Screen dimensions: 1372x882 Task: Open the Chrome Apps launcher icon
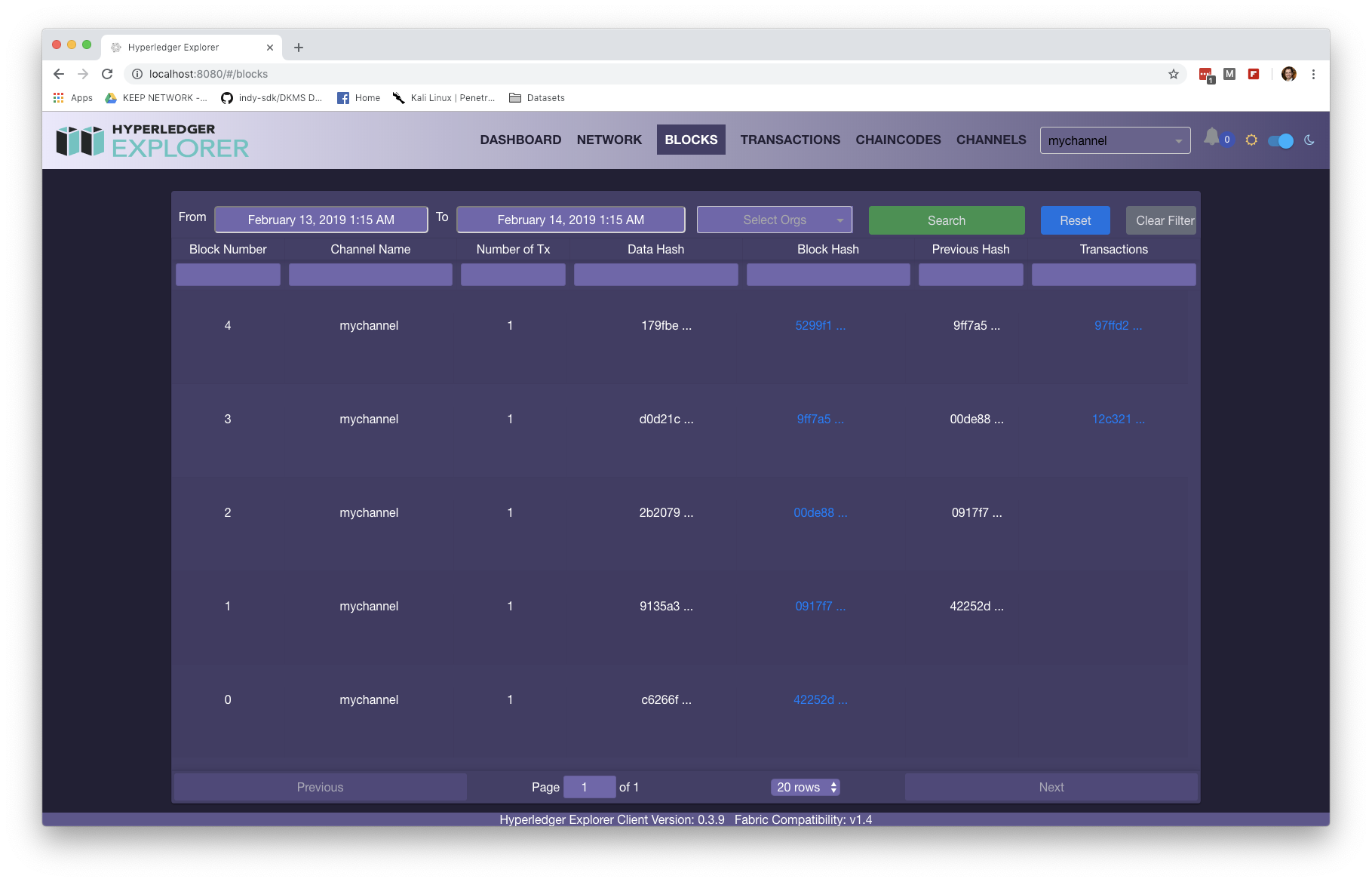point(58,97)
